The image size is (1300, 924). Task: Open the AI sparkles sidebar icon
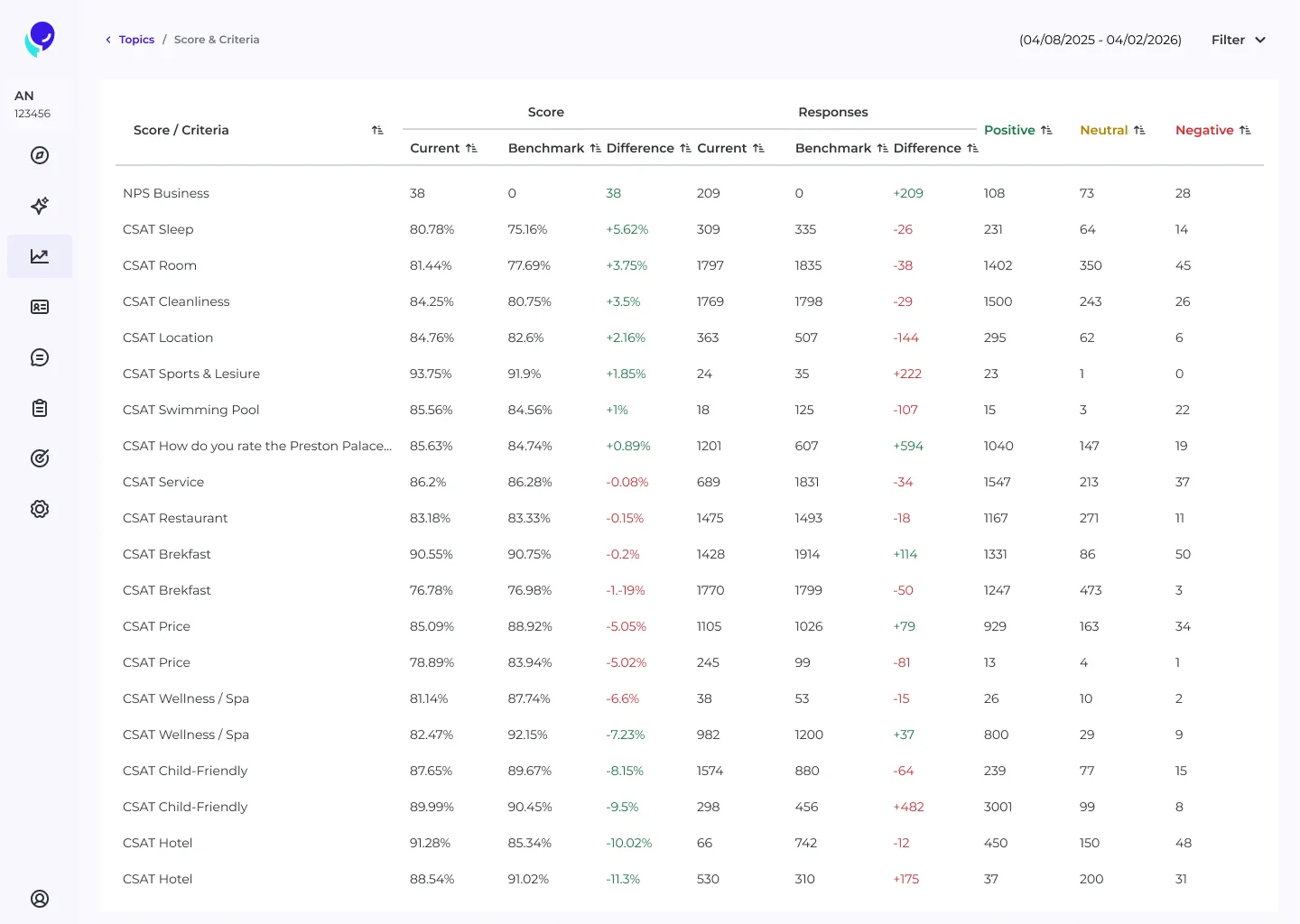(40, 206)
